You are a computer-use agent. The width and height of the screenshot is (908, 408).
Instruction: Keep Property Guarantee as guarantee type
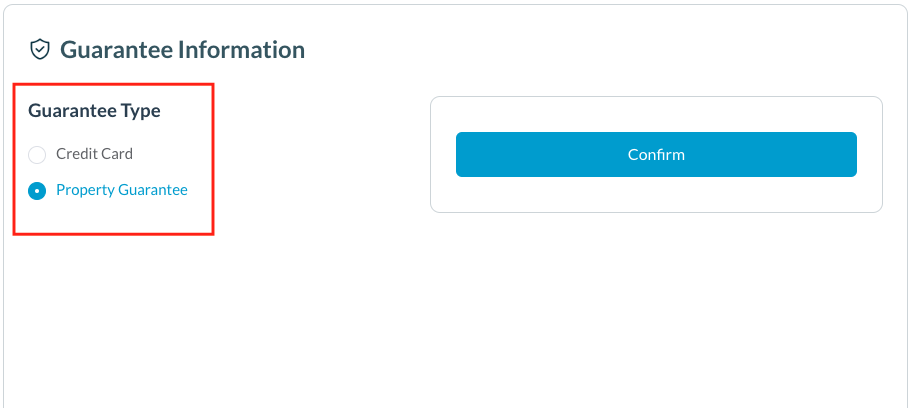click(37, 190)
